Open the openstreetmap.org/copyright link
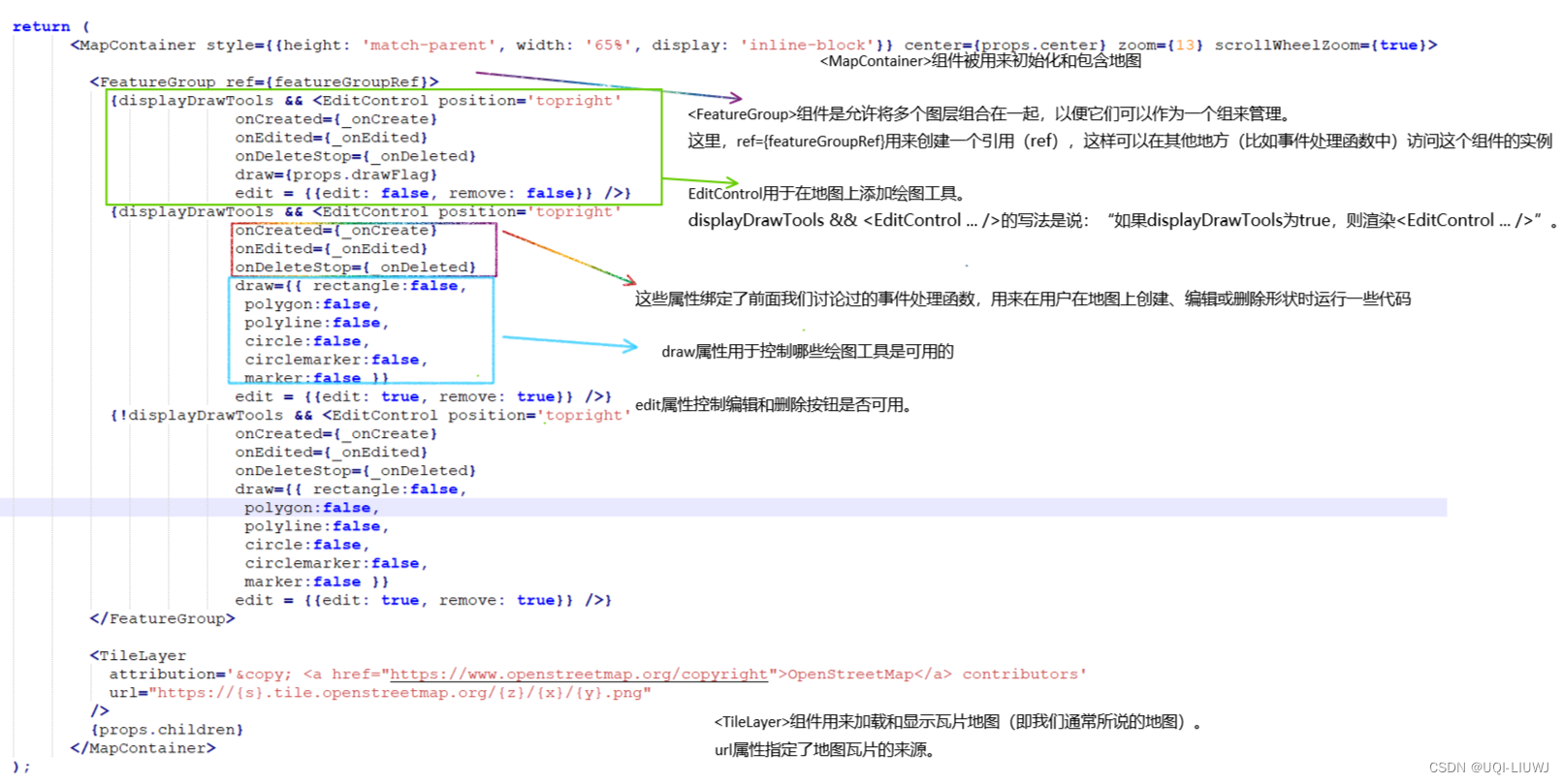 click(x=579, y=674)
